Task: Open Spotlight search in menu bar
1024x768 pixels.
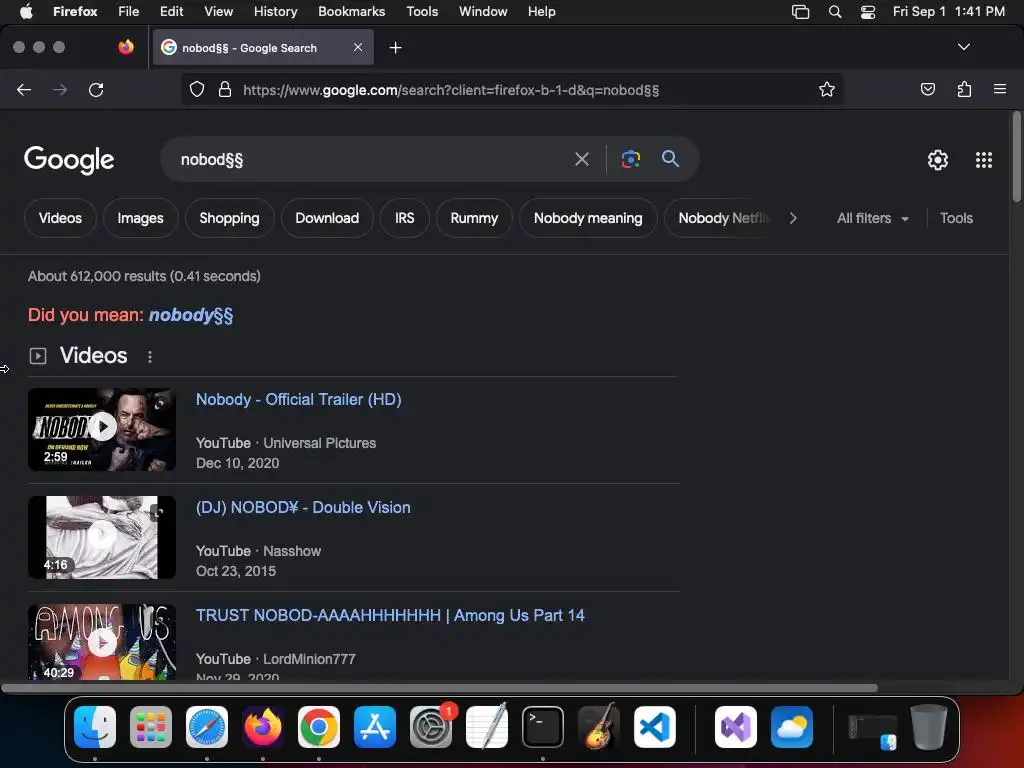Action: (835, 12)
